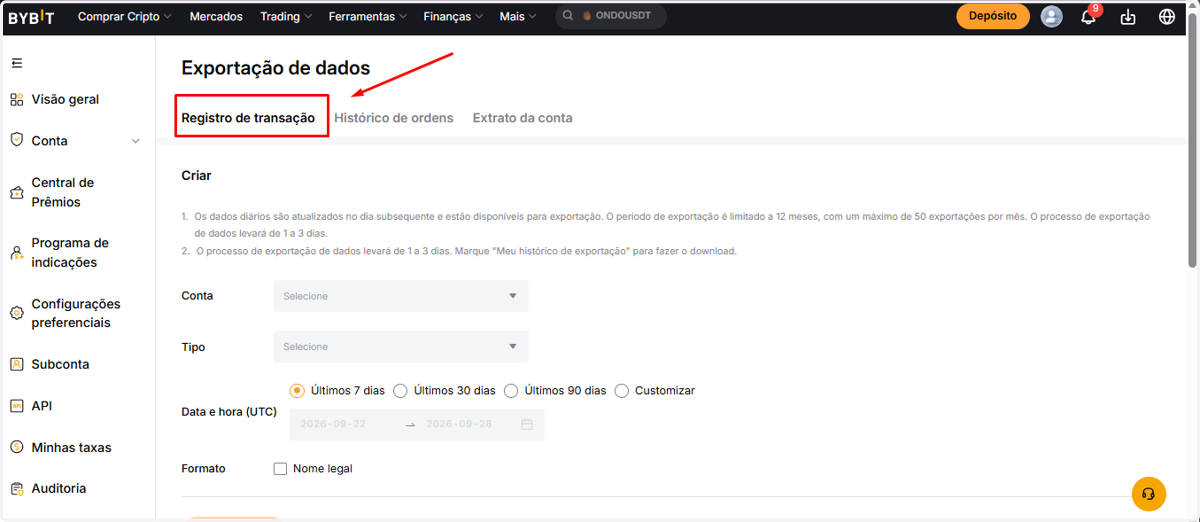Open notifications bell icon
The image size is (1200, 522).
tap(1089, 17)
